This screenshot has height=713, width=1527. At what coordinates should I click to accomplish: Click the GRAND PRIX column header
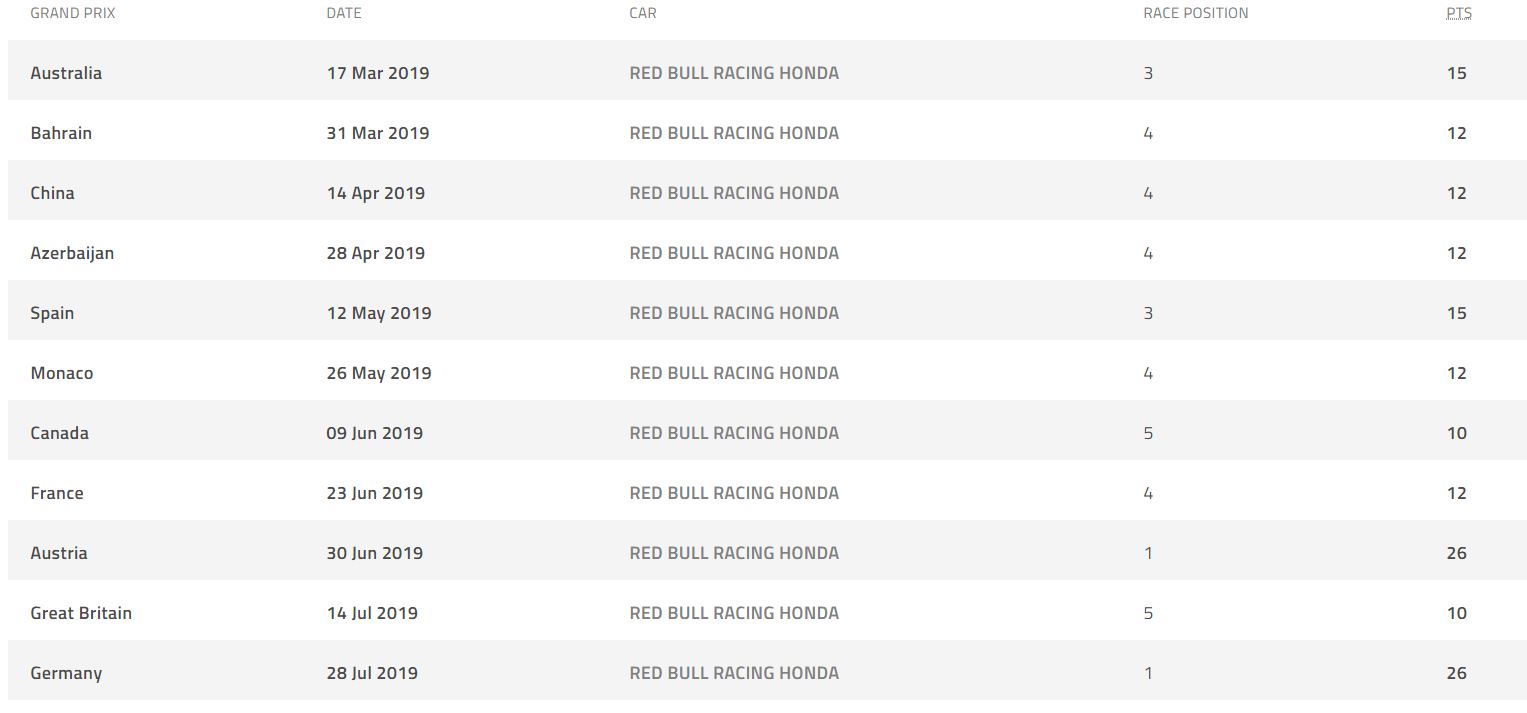click(x=73, y=13)
